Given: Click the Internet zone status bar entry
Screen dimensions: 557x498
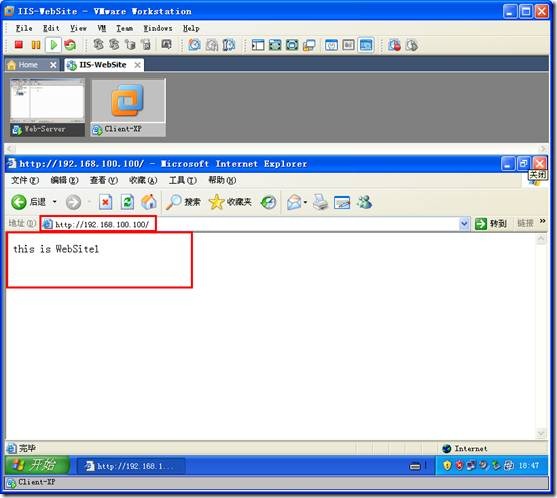Looking at the screenshot, I should 465,449.
